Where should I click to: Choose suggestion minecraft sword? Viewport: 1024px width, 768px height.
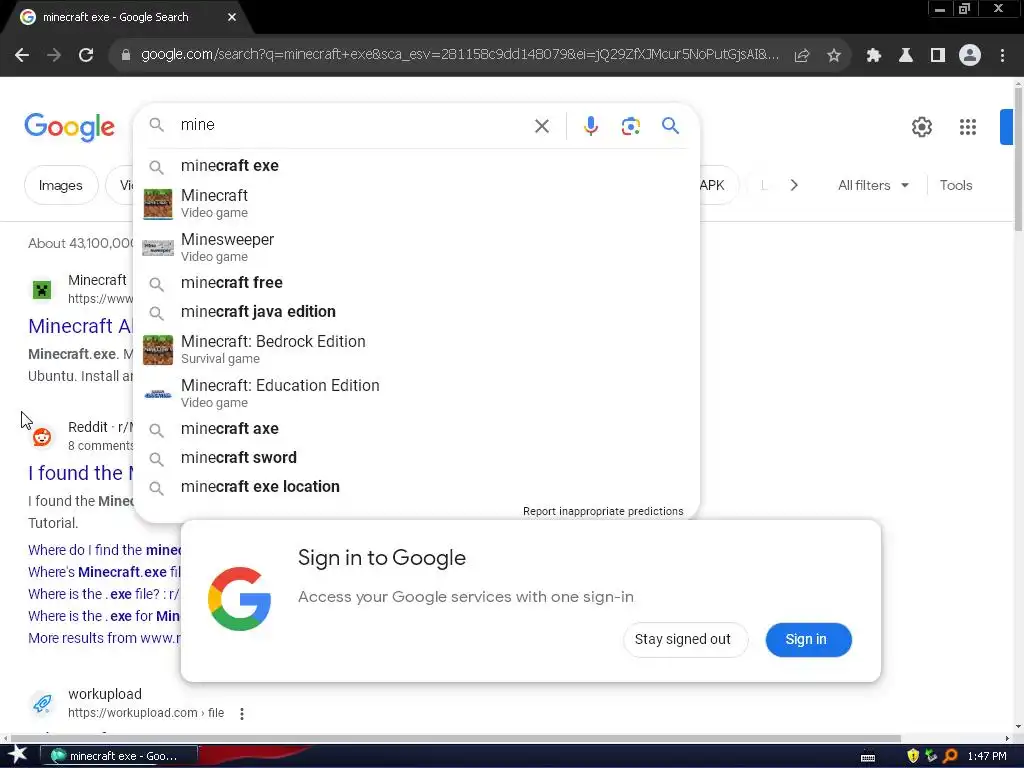(416, 458)
